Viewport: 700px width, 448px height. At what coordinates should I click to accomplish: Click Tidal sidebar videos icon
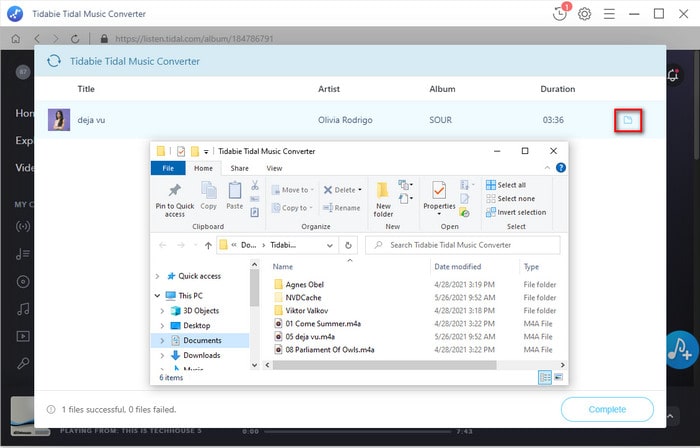click(x=23, y=336)
